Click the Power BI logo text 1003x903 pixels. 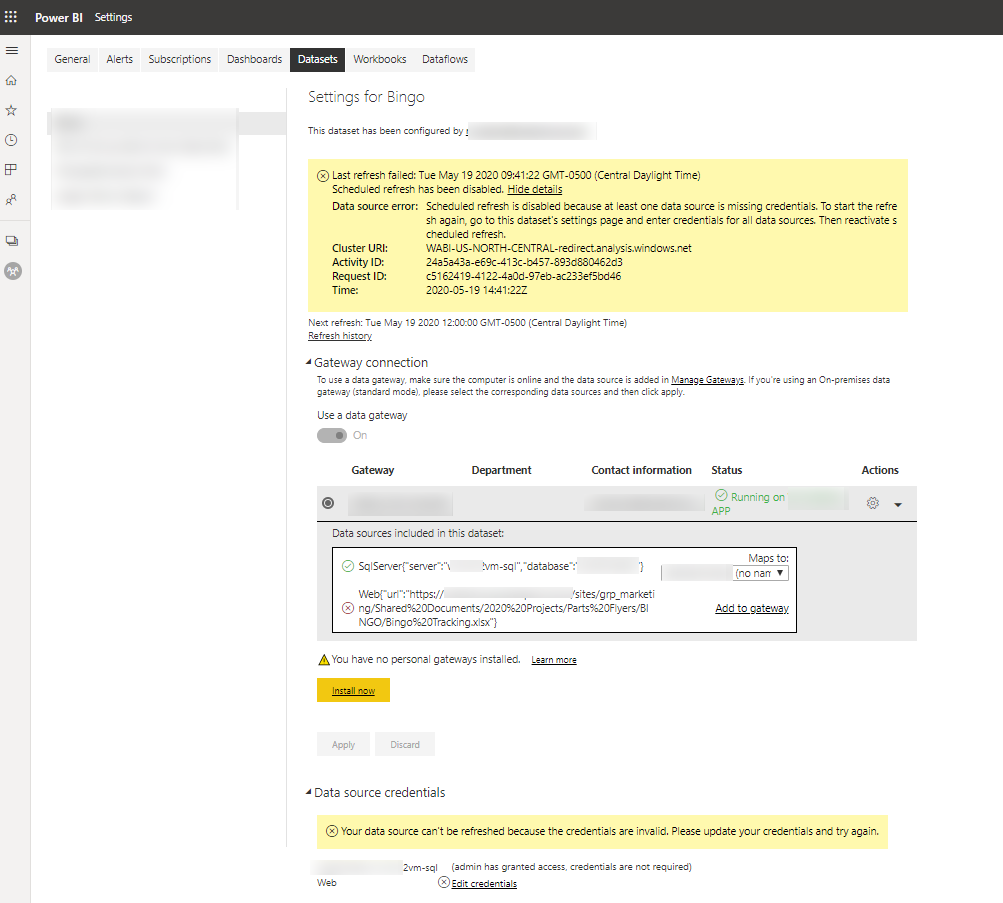pos(59,17)
